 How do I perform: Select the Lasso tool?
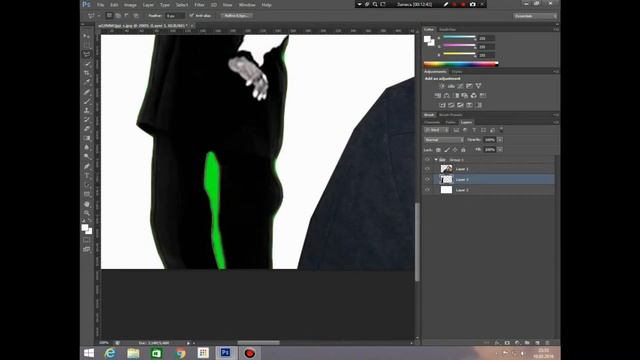pos(87,54)
